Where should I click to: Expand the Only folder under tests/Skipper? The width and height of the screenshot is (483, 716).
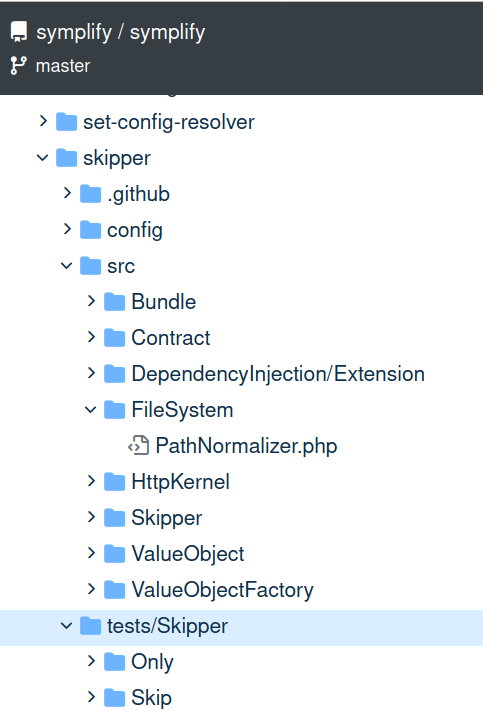tap(91, 661)
